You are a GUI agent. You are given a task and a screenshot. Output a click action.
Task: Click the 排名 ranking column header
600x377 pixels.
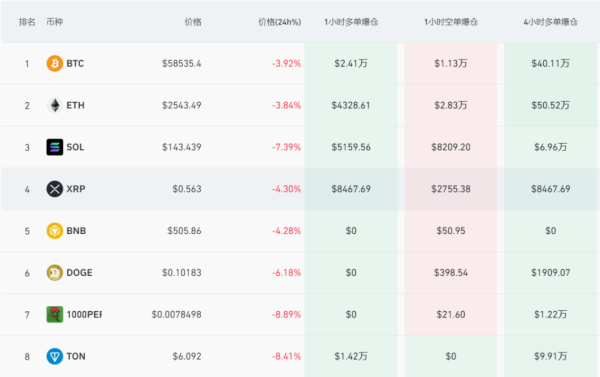(x=27, y=22)
